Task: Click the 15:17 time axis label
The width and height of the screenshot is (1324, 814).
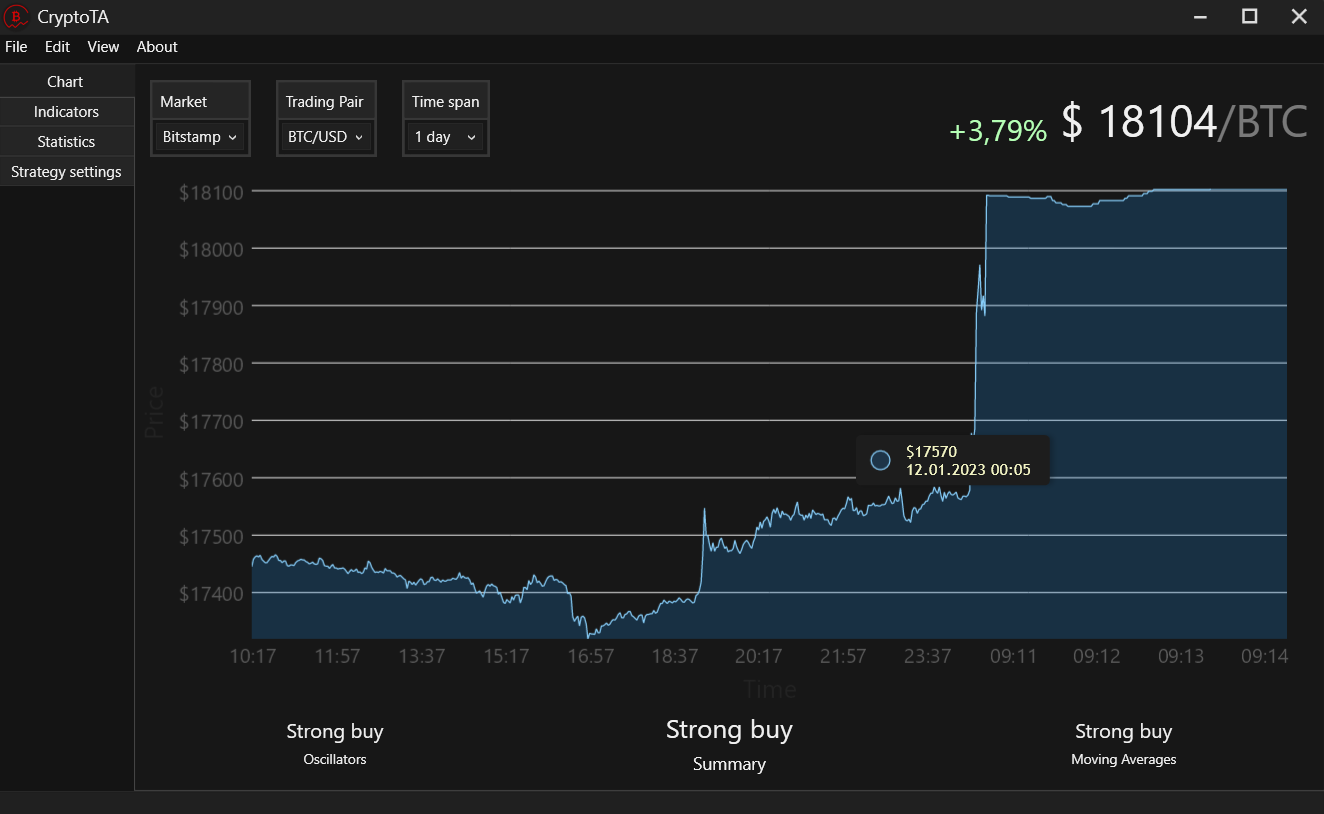Action: (506, 656)
